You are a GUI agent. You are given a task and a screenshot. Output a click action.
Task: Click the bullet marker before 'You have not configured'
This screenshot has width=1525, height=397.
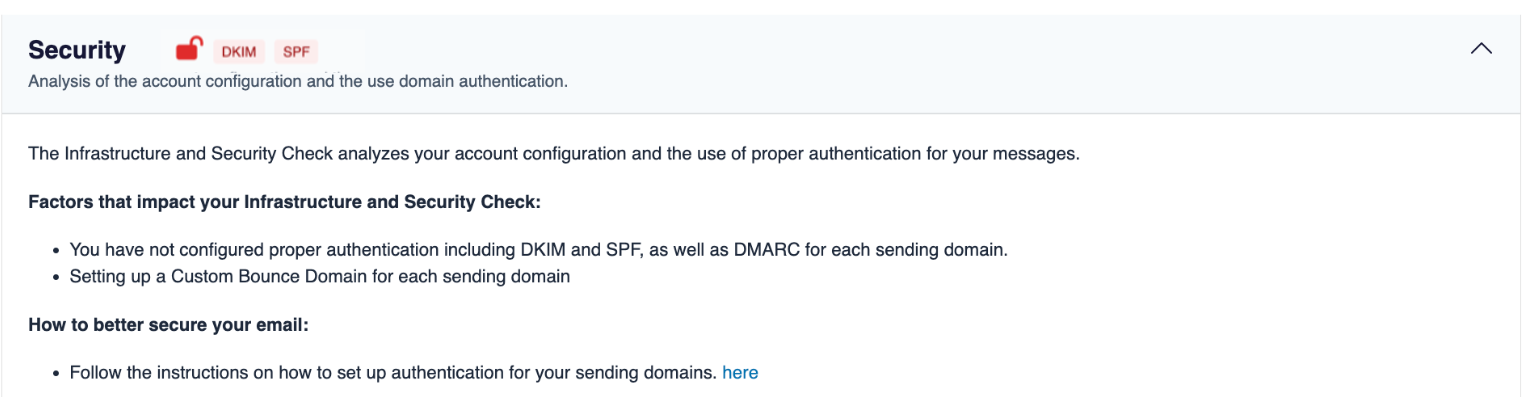(x=58, y=251)
